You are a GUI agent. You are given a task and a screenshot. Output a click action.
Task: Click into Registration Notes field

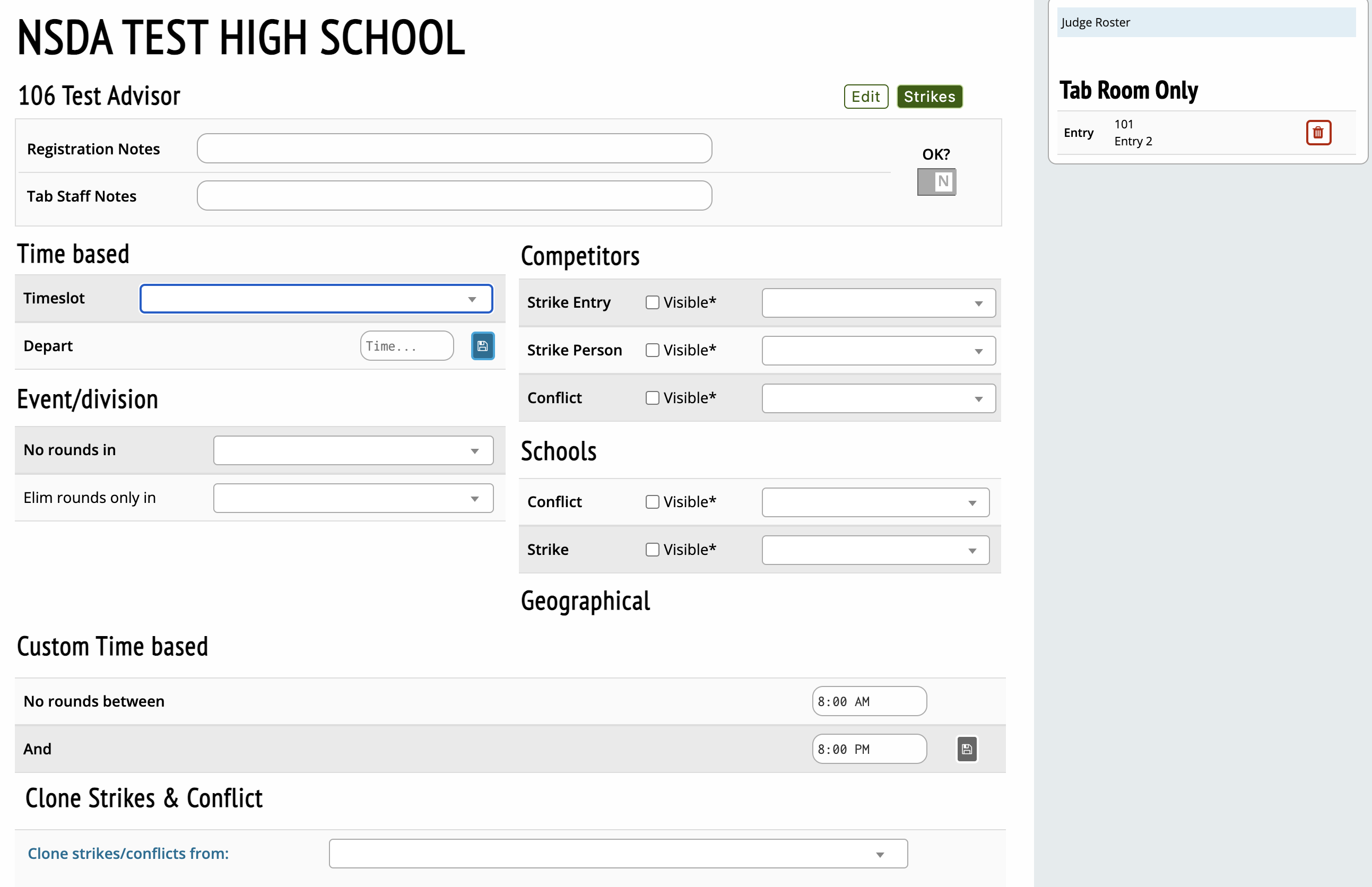[x=454, y=149]
